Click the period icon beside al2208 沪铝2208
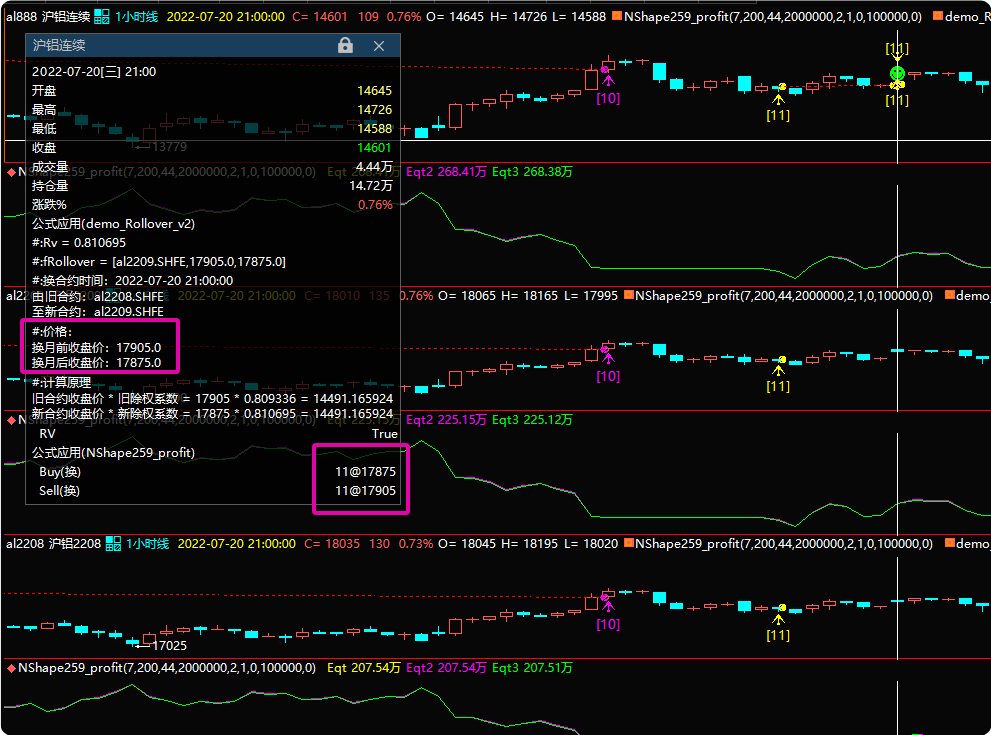This screenshot has width=991, height=735. click(116, 544)
